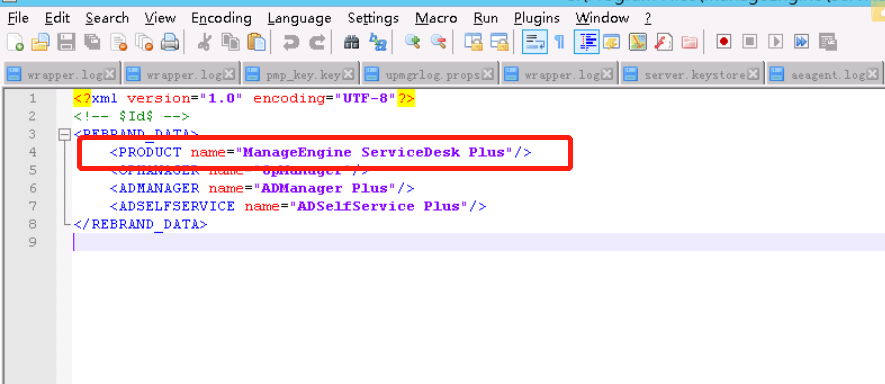Toggle synchronized horizontal scrolling
885x384 pixels.
tap(499, 42)
